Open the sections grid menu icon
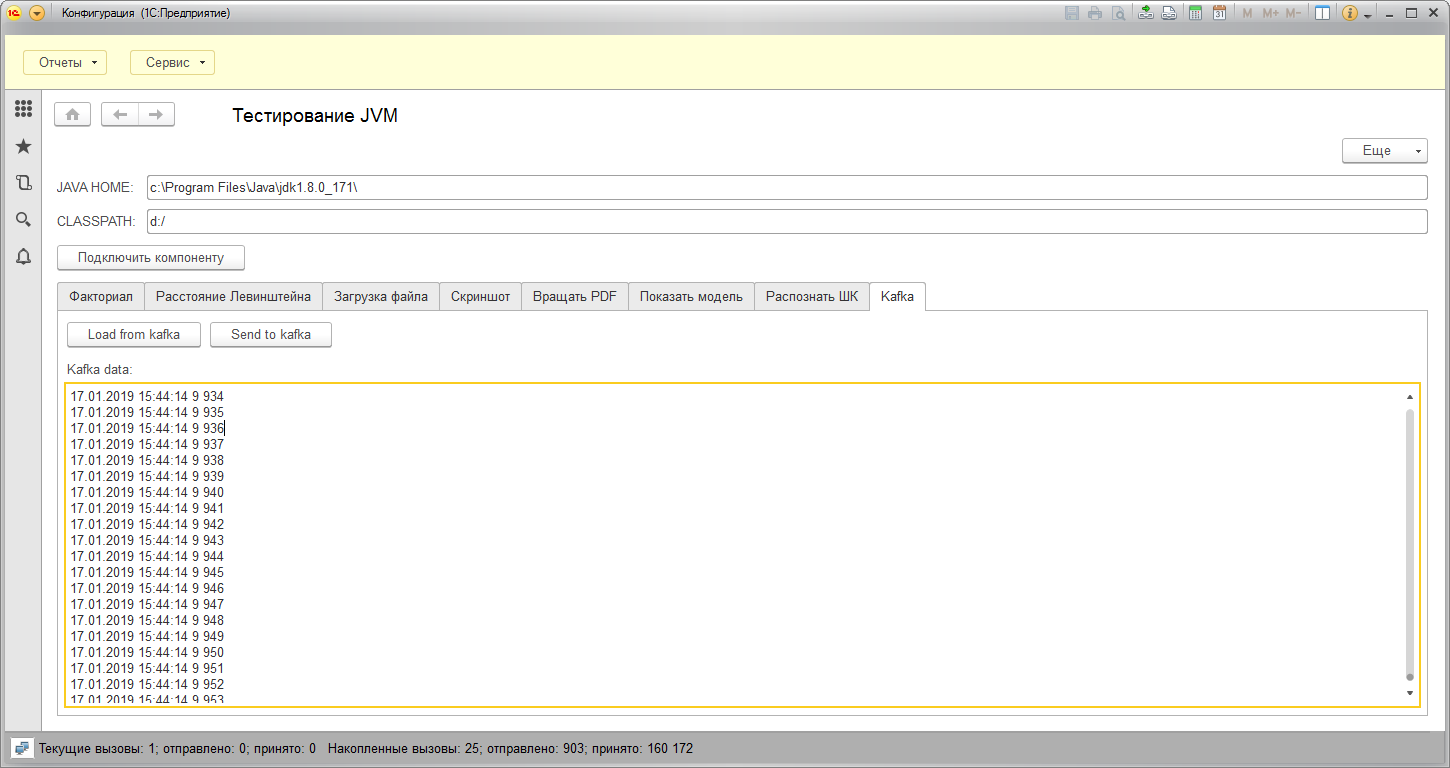The image size is (1450, 768). [x=23, y=108]
